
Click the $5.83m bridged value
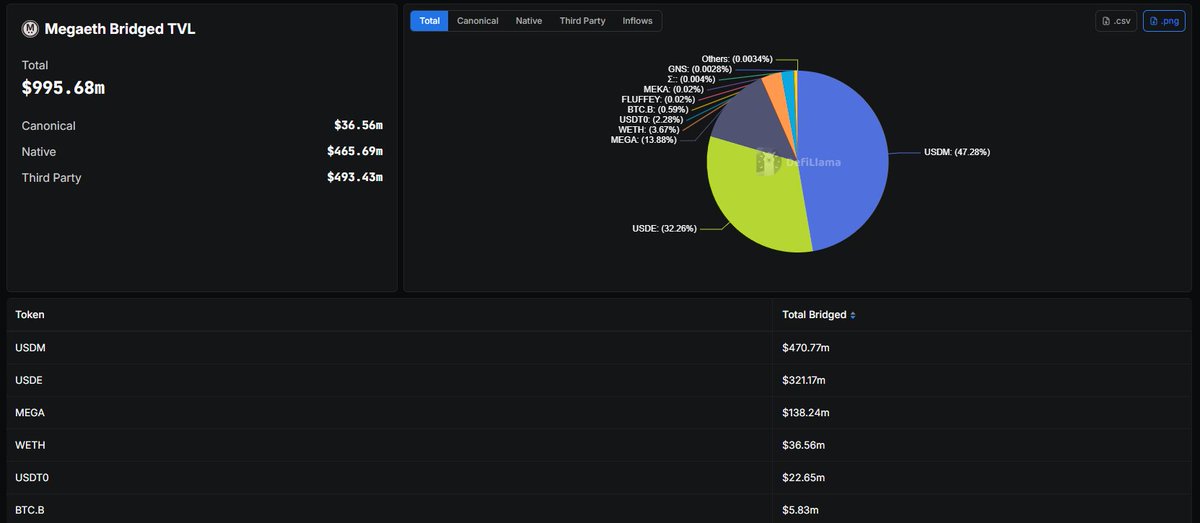click(x=800, y=509)
